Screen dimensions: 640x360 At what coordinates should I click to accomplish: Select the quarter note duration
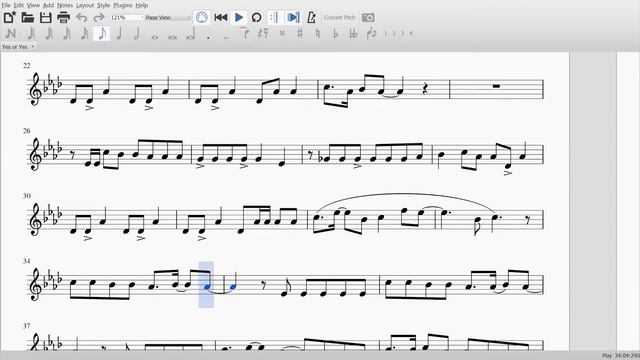pos(119,33)
